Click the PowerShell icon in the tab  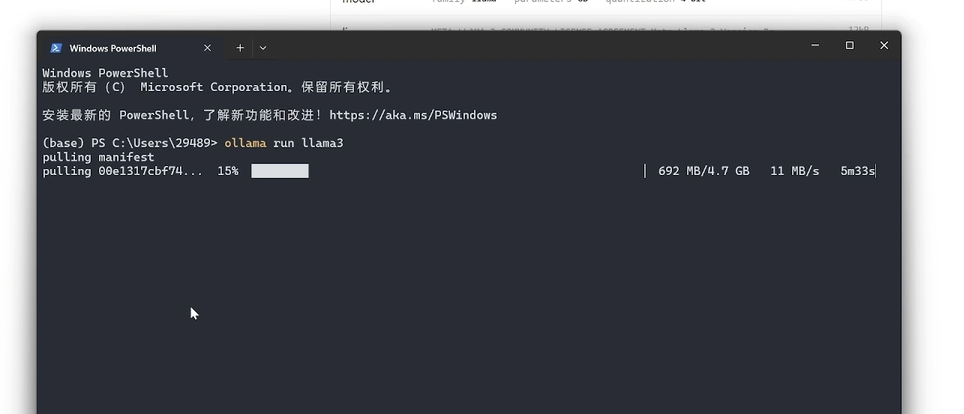[56, 48]
